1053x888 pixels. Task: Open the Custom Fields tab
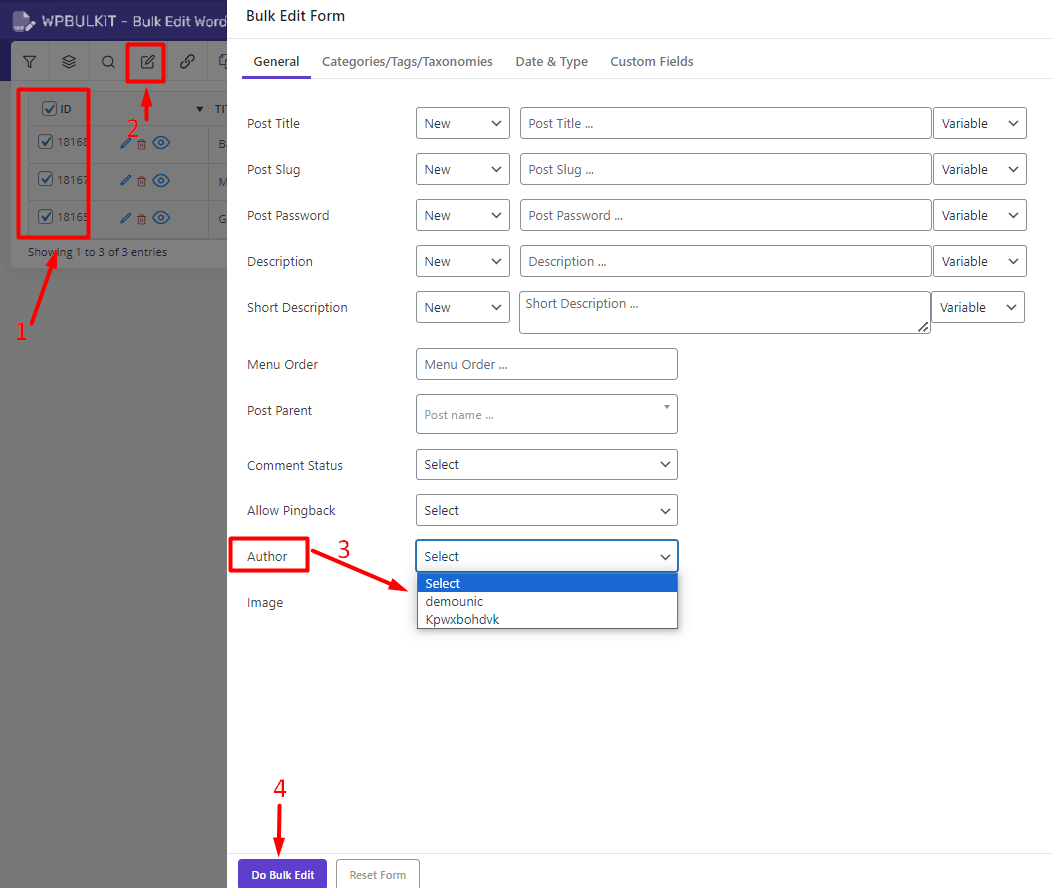(651, 61)
